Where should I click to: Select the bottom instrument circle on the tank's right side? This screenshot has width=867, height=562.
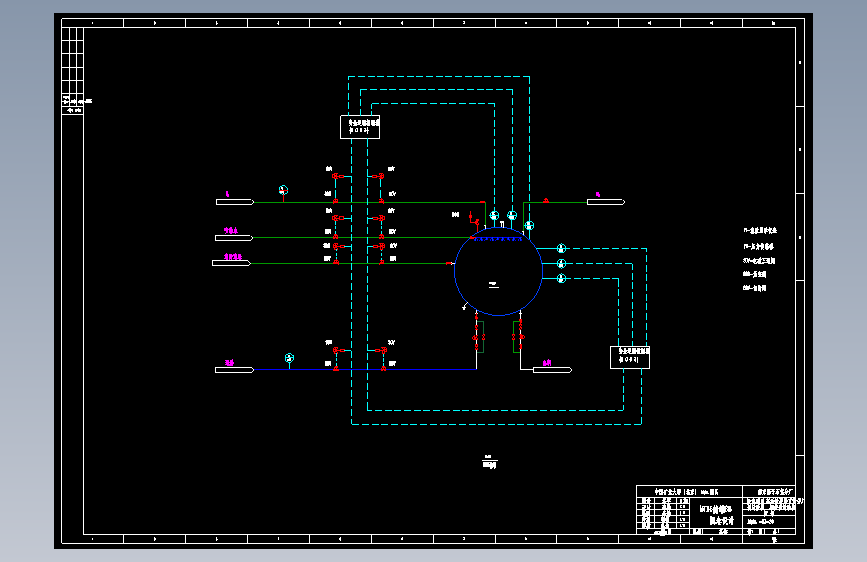561,278
